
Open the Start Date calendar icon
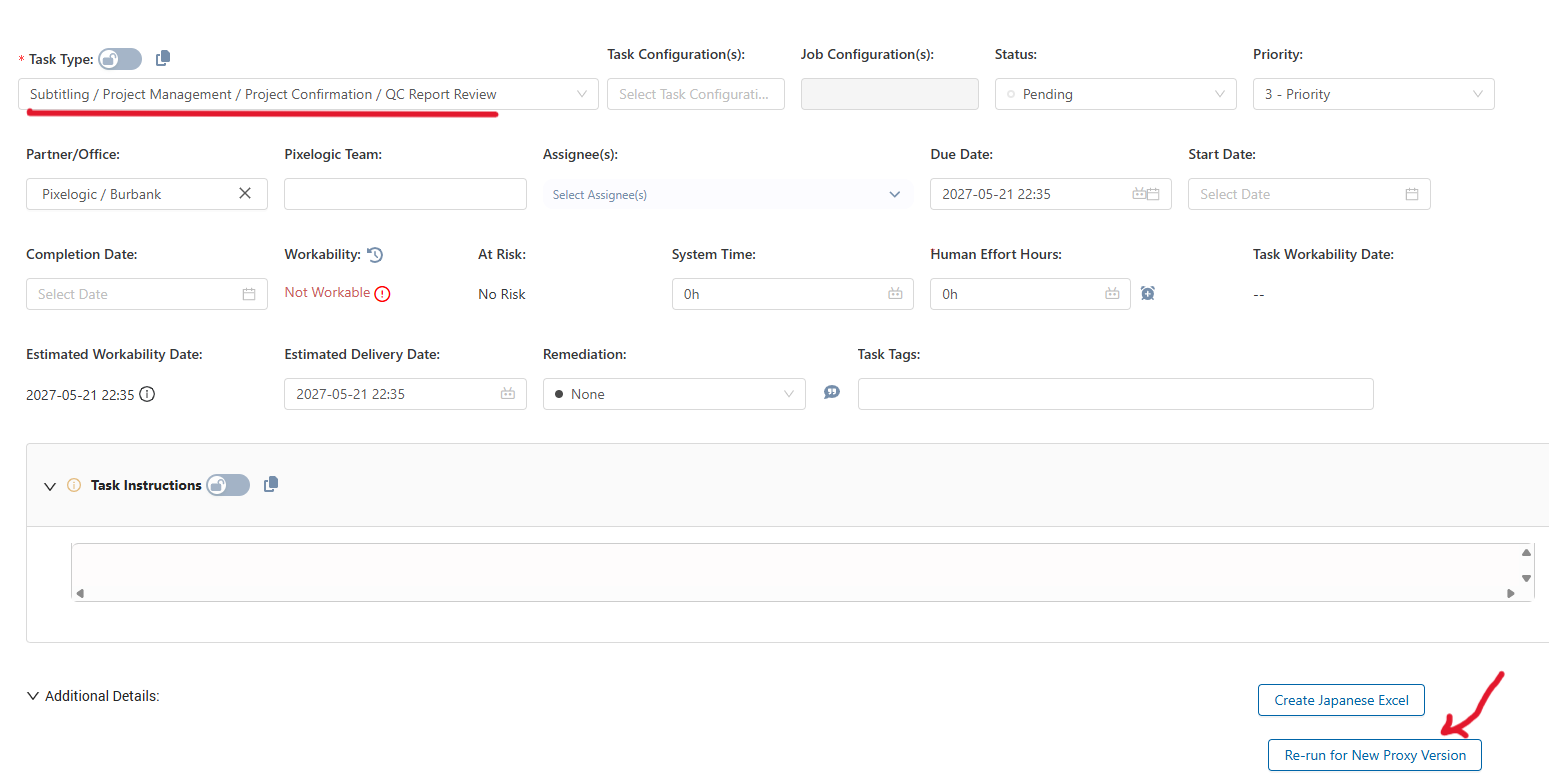(1411, 194)
